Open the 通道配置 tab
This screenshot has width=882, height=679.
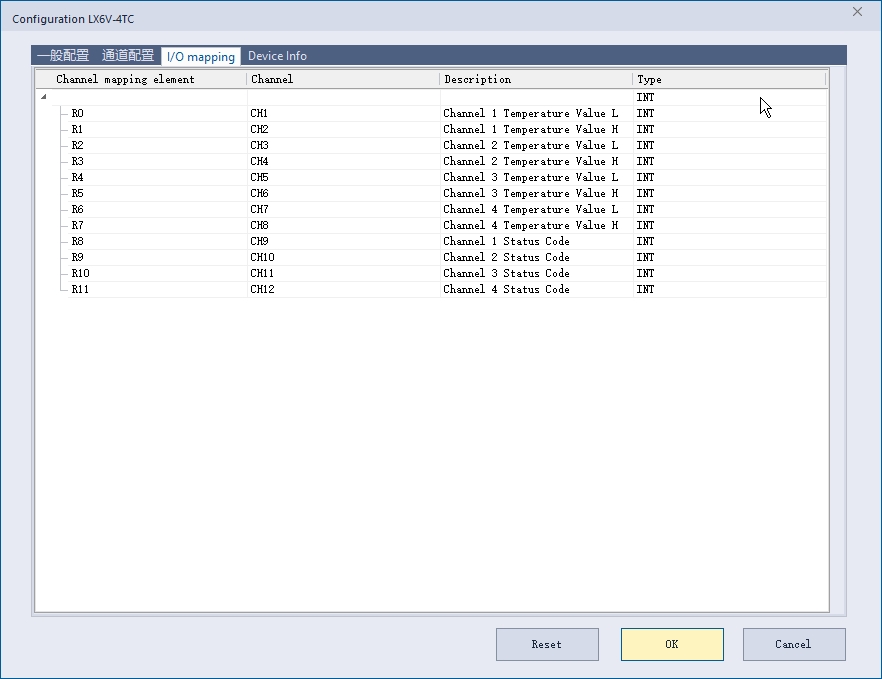(x=128, y=56)
